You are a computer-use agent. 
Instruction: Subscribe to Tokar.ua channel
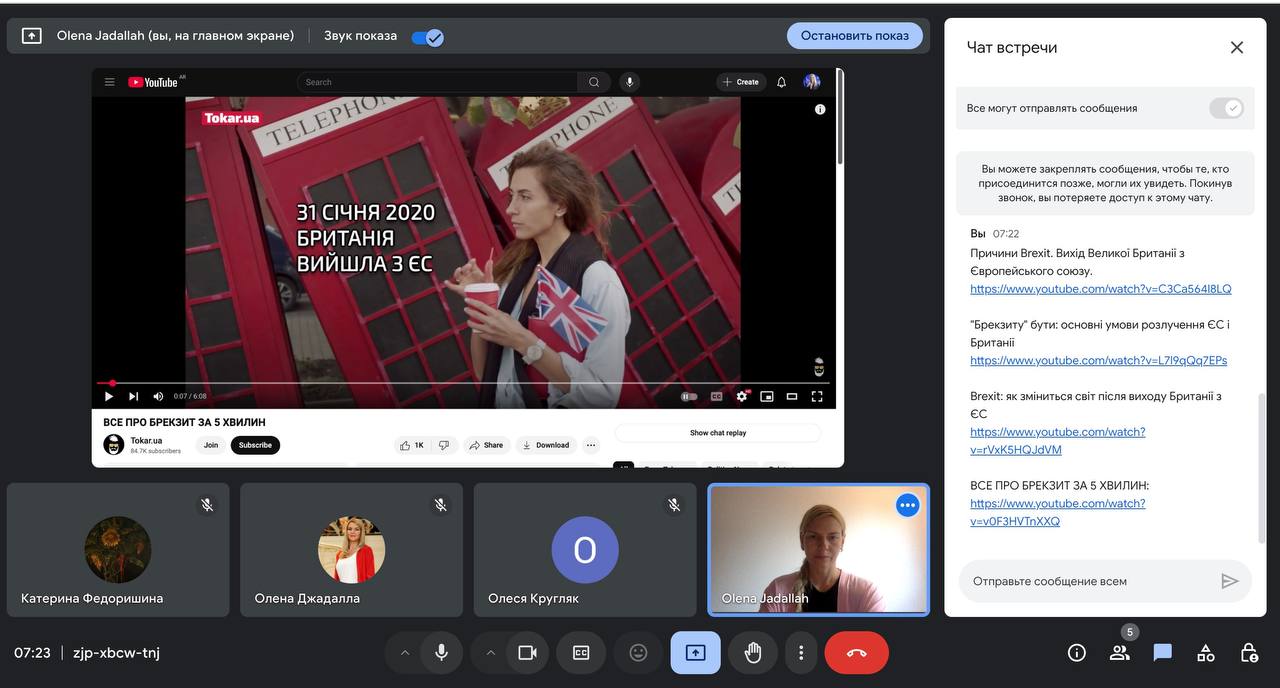pos(255,445)
